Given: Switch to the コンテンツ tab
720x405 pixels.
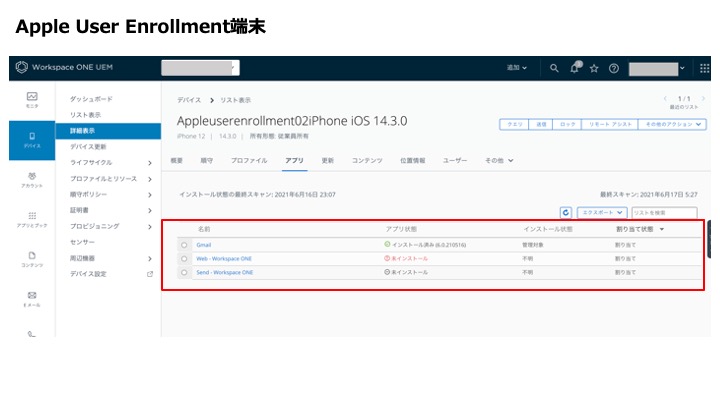Looking at the screenshot, I should pos(367,161).
